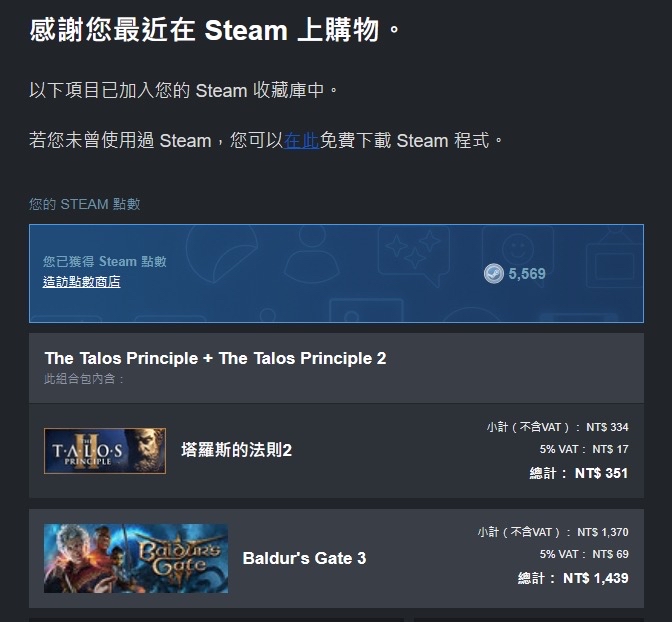Click the 此組合包內含 bundle contents label
The width and height of the screenshot is (672, 622).
click(84, 379)
